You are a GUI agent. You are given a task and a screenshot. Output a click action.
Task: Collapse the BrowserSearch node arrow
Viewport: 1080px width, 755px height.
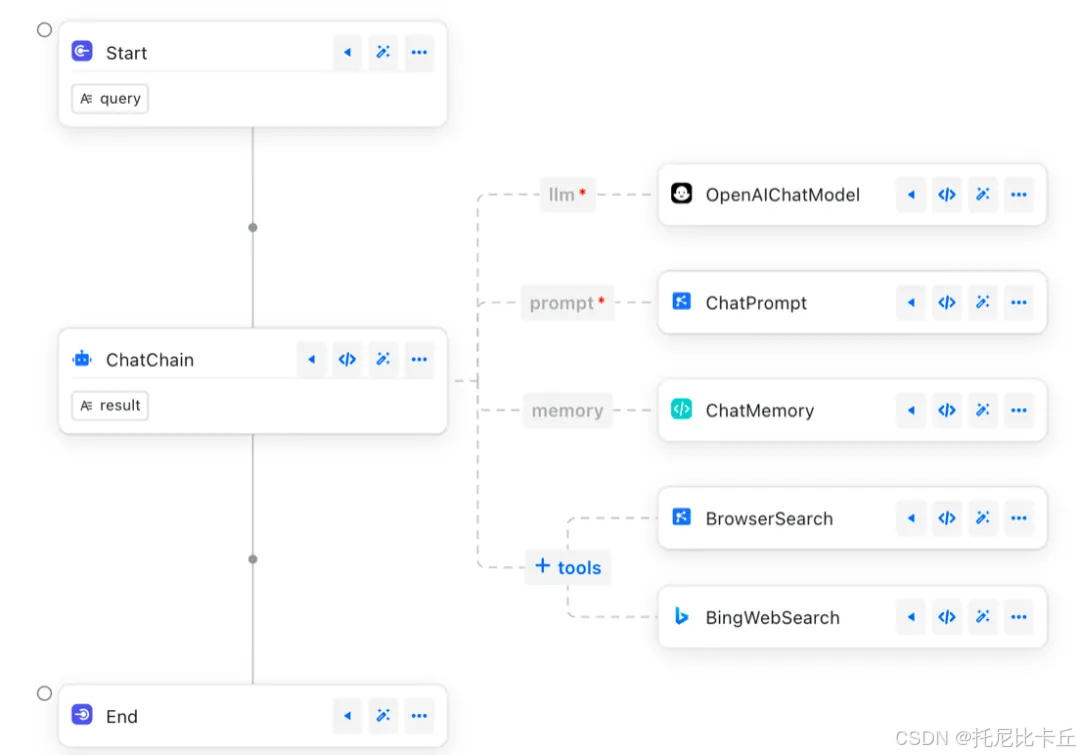(911, 518)
